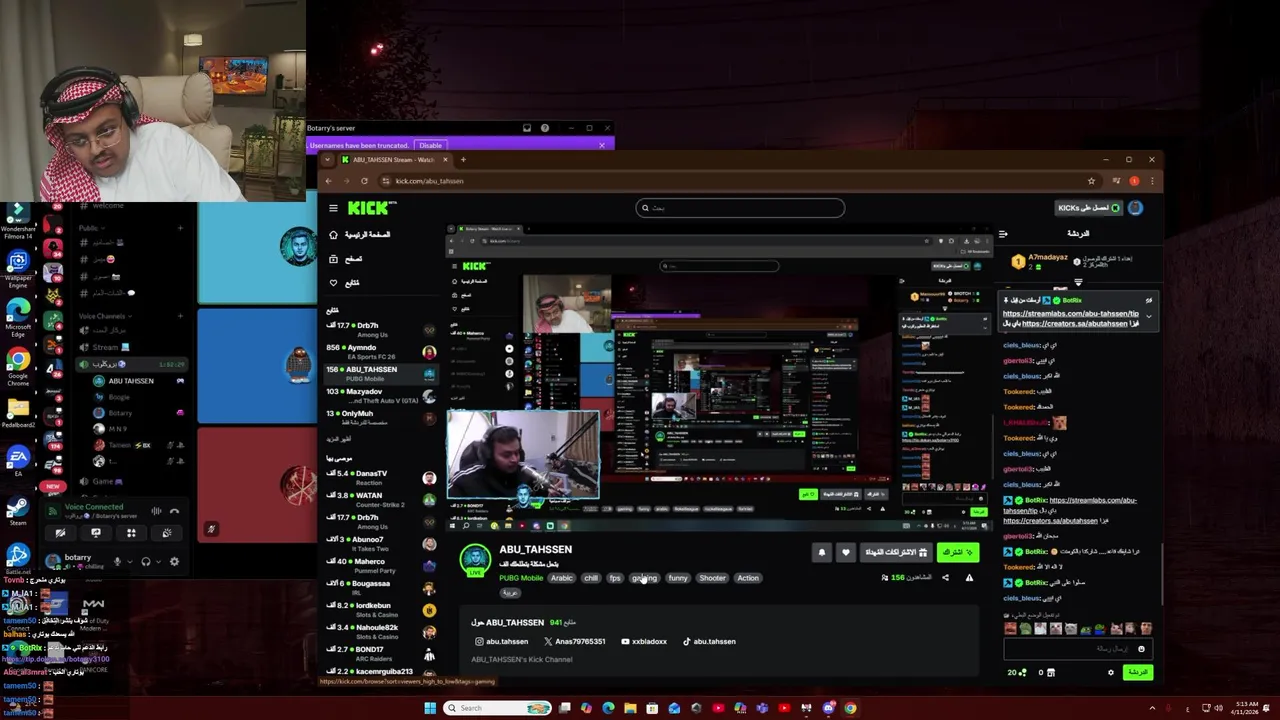Select the Arabic tag
The image size is (1280, 720).
562,578
